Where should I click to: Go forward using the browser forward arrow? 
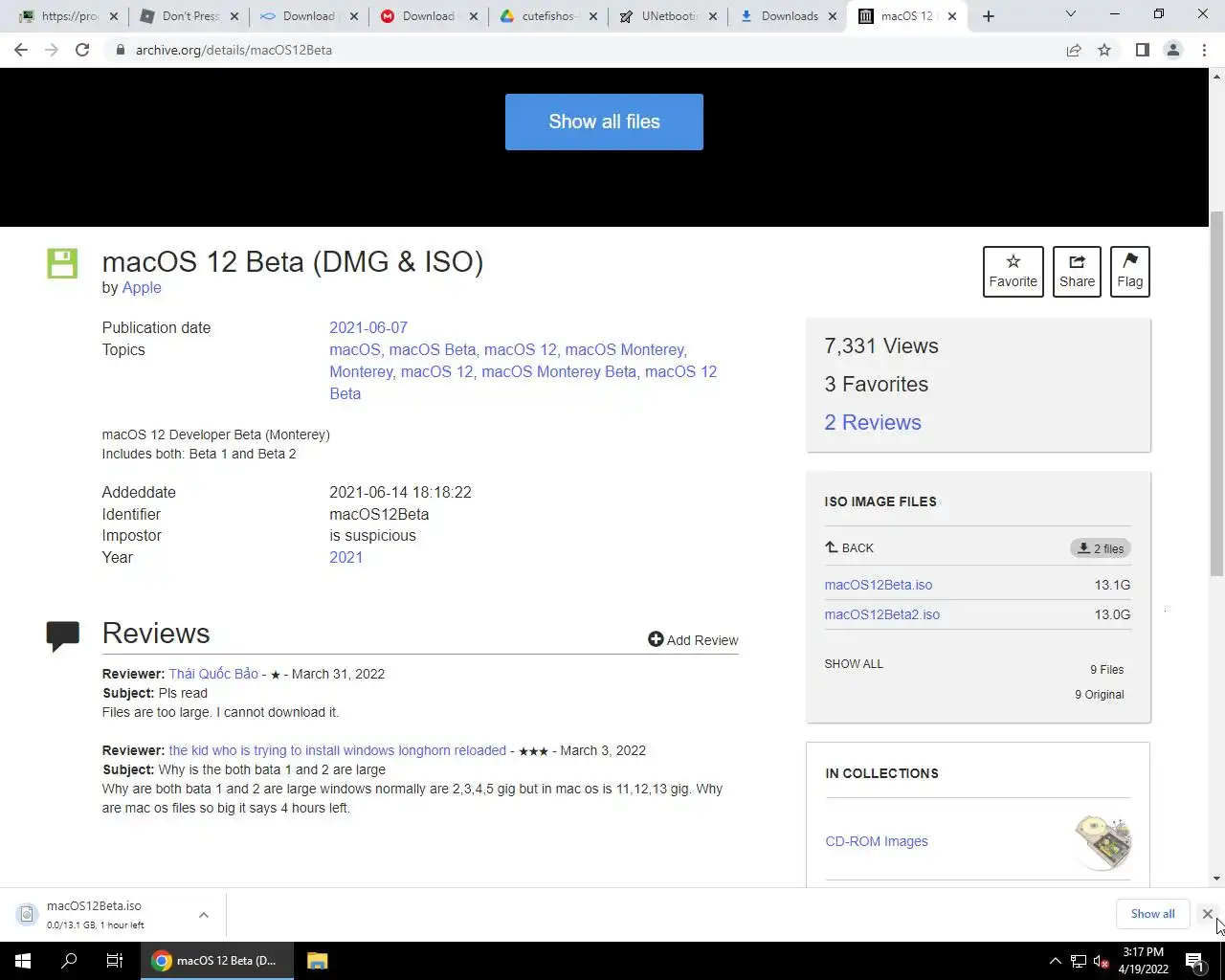click(52, 50)
